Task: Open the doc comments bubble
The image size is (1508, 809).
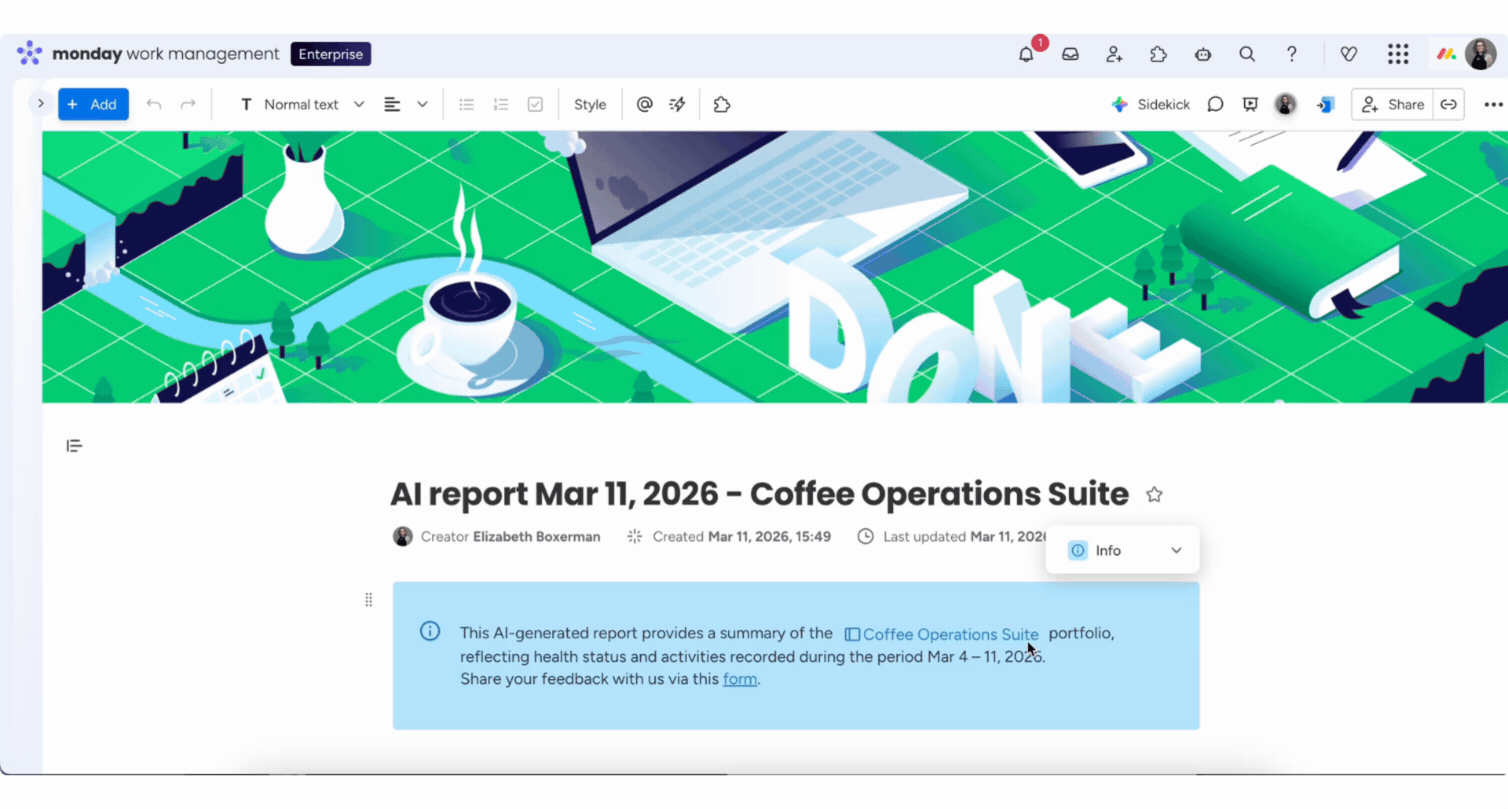Action: click(1215, 104)
